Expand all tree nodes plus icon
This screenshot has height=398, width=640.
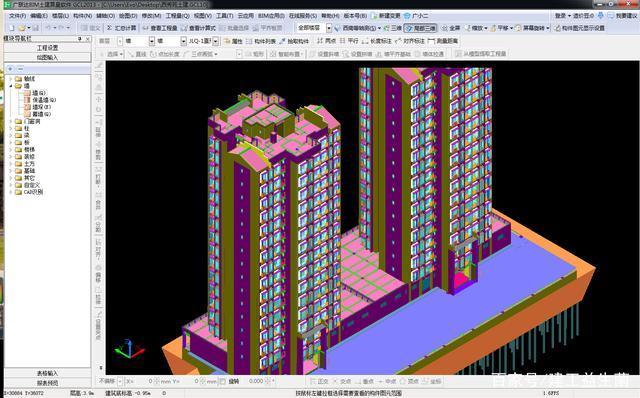10,69
